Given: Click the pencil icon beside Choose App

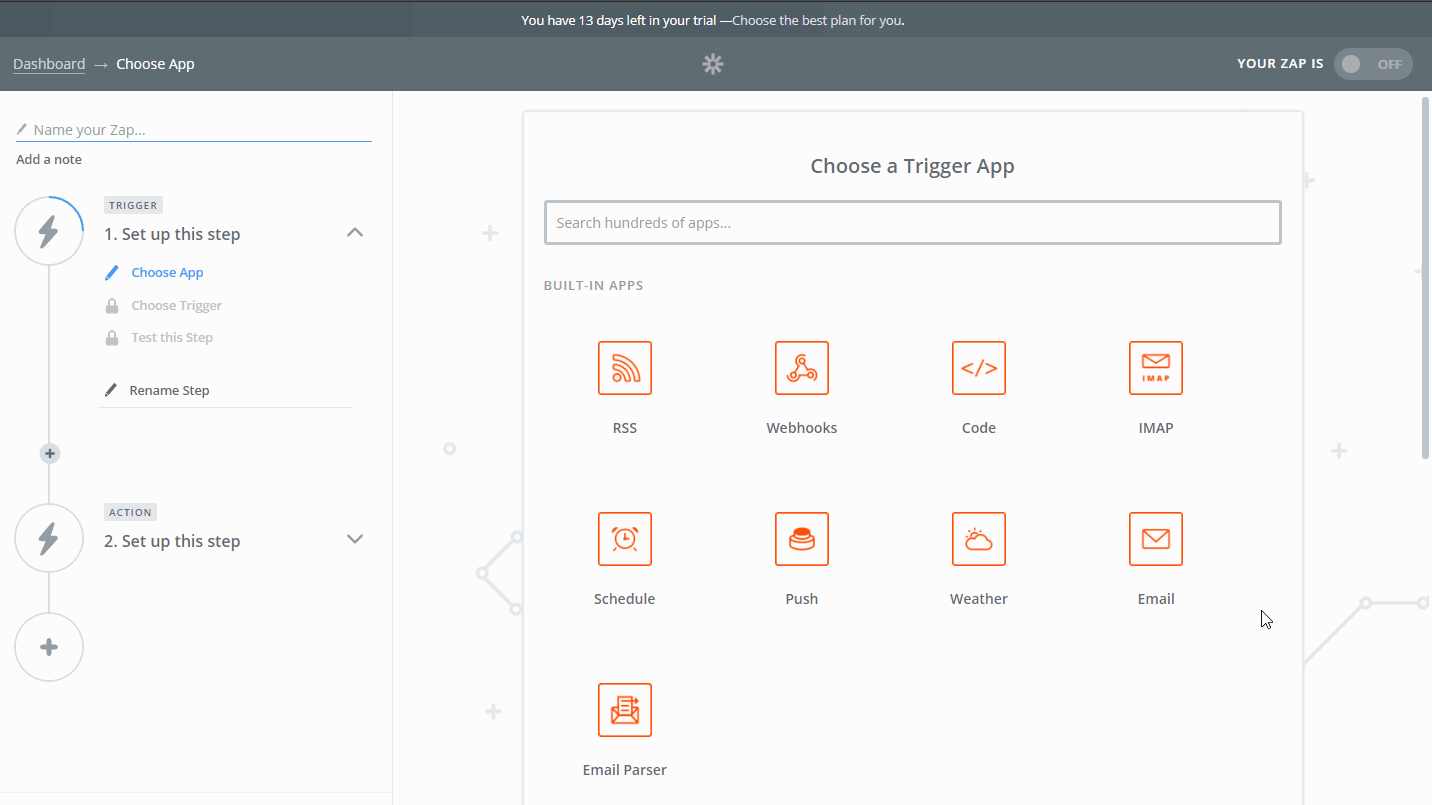Looking at the screenshot, I should coord(112,272).
